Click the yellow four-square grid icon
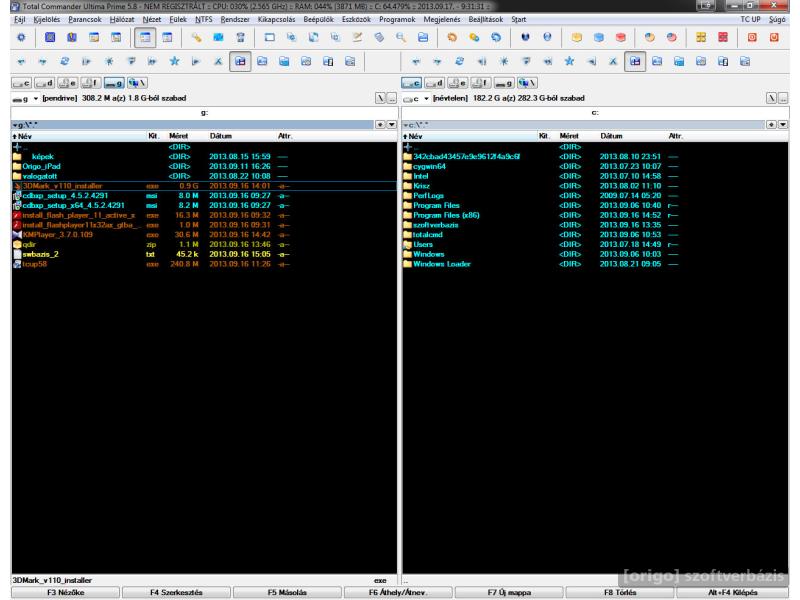 pos(701,37)
